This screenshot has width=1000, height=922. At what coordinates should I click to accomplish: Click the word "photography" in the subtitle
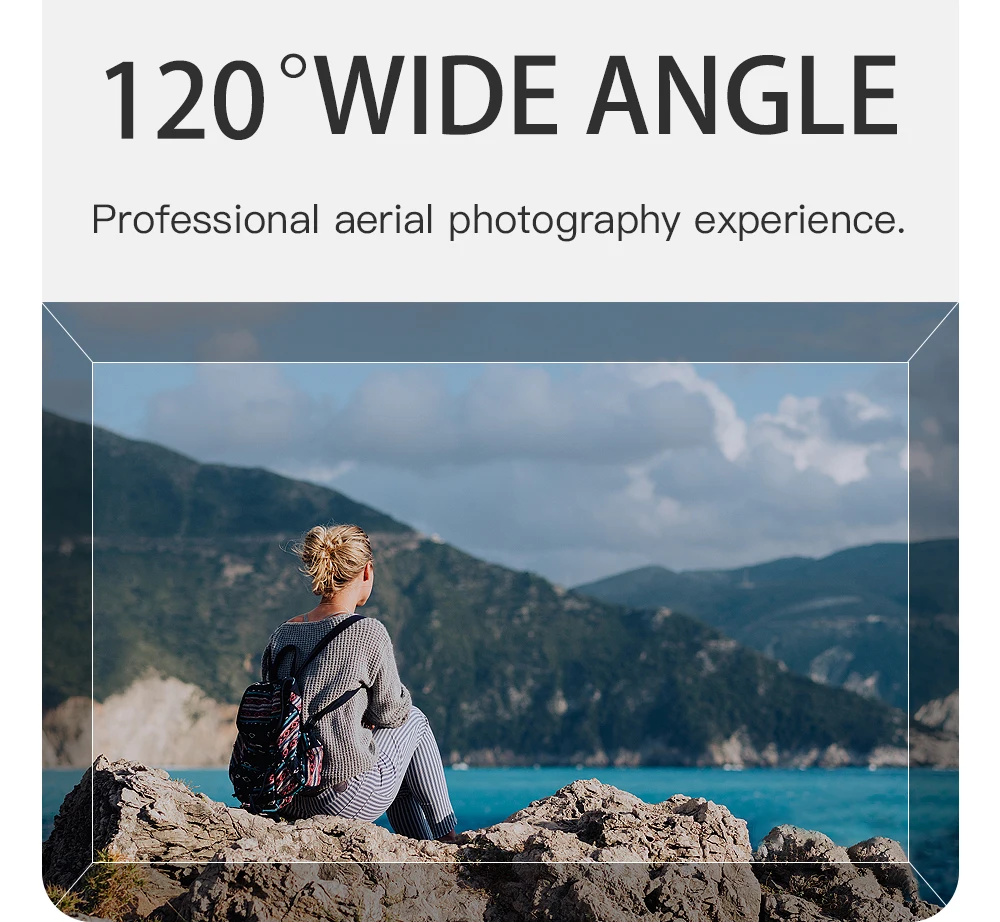tap(564, 220)
